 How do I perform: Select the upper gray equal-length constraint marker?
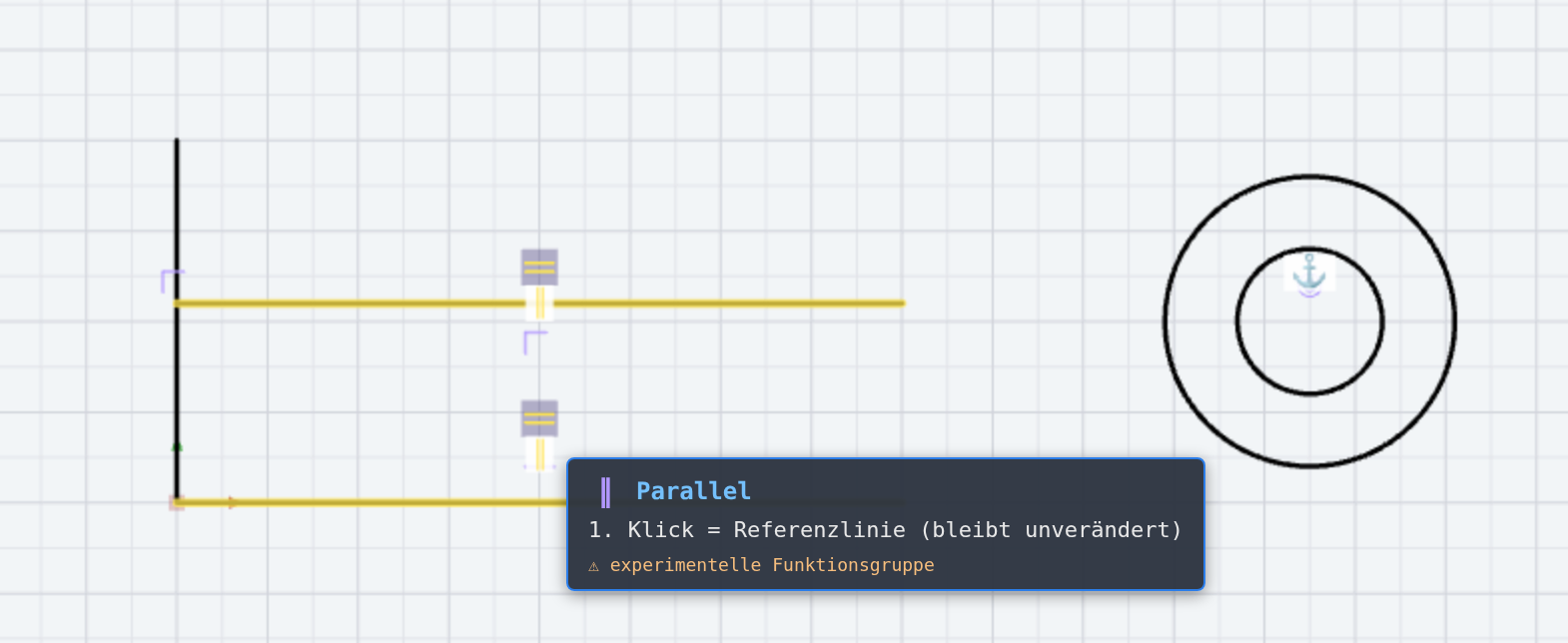pyautogui.click(x=539, y=268)
